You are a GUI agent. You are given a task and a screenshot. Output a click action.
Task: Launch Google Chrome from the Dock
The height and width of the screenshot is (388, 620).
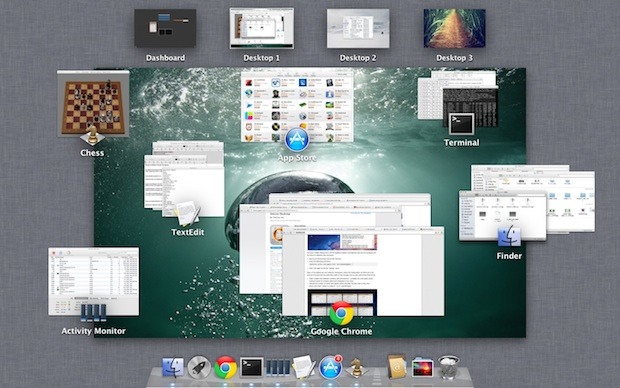[225, 367]
